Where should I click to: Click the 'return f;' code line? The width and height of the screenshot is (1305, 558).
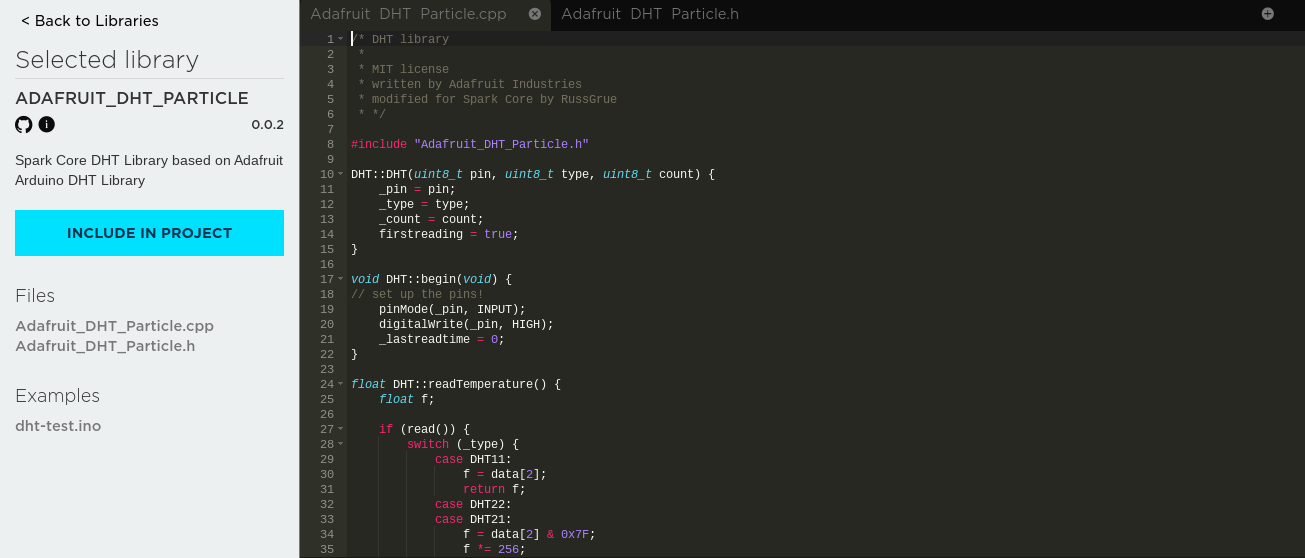(494, 489)
